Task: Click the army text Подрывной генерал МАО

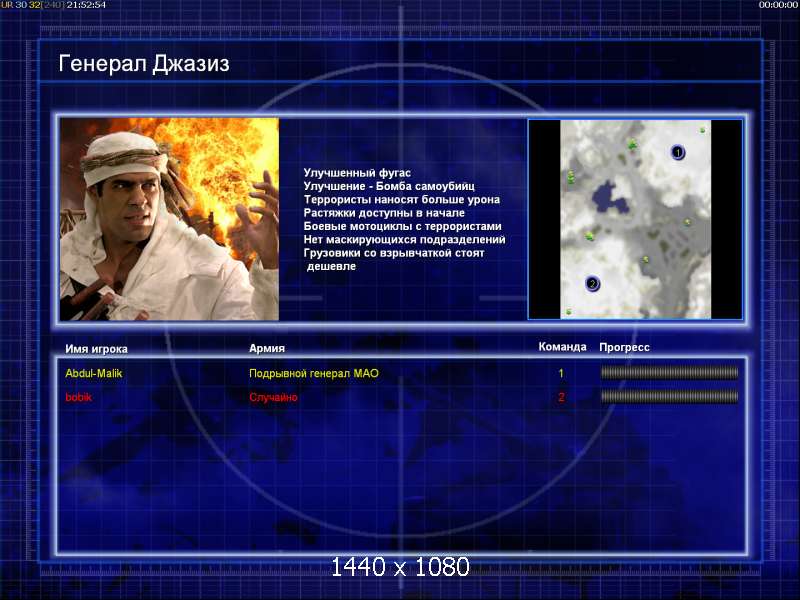Action: point(314,373)
